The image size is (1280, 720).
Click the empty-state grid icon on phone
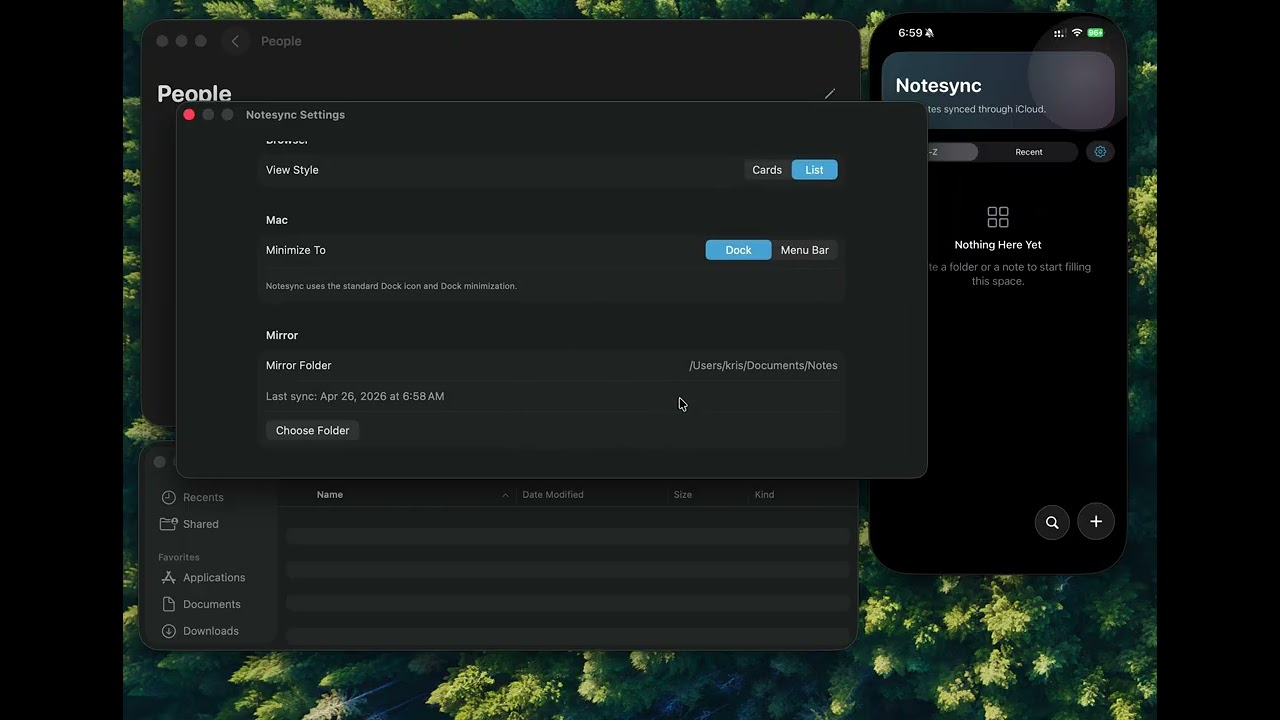(x=998, y=217)
